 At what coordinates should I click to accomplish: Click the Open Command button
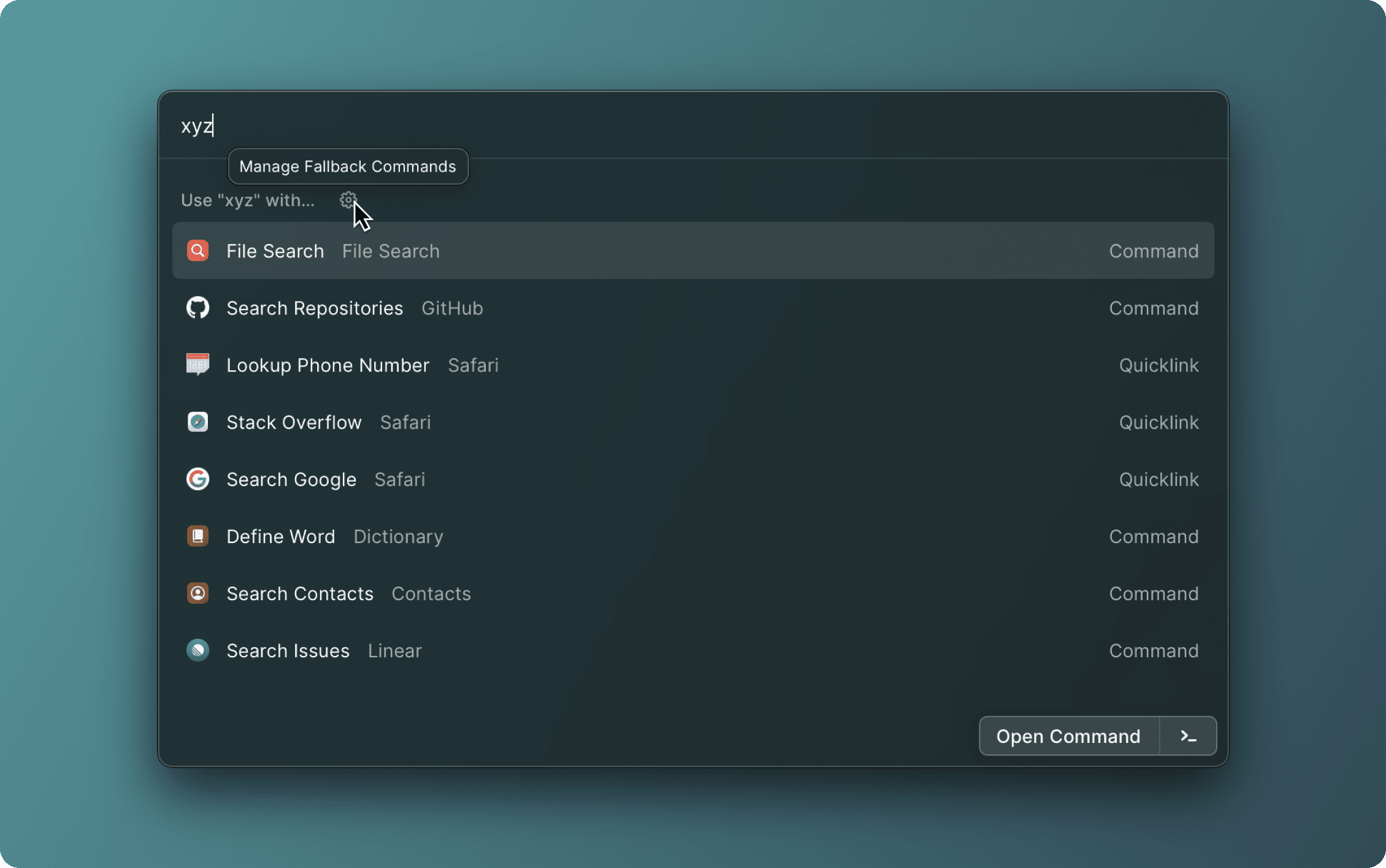click(1068, 736)
